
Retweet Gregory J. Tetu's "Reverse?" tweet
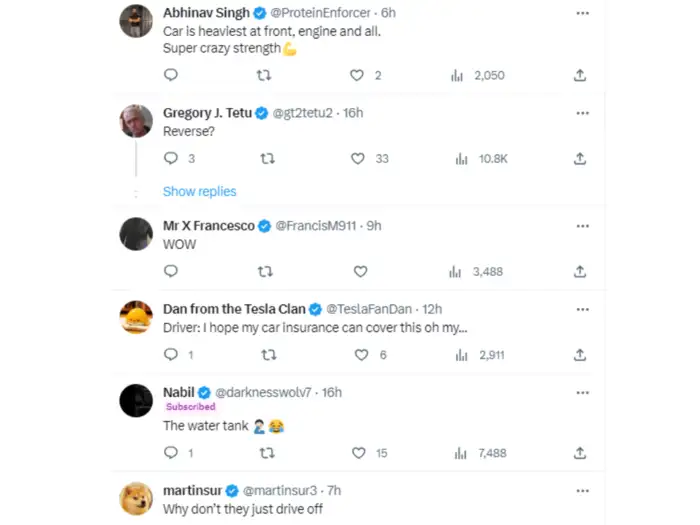[x=266, y=158]
